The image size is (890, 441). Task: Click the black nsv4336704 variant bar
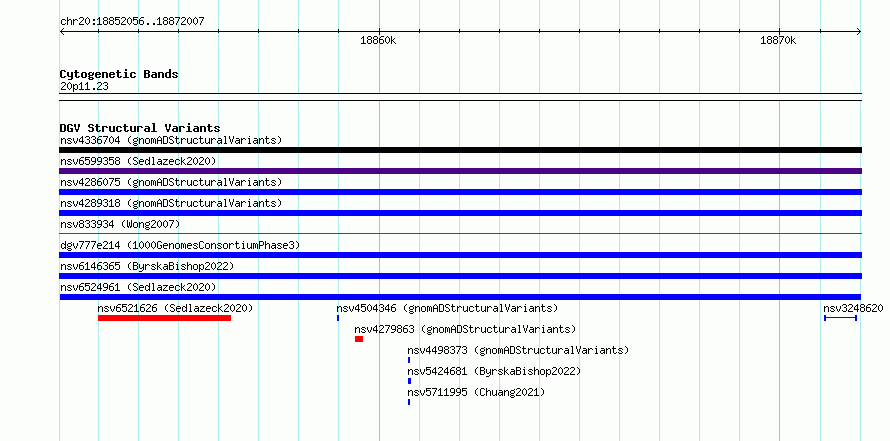point(460,150)
